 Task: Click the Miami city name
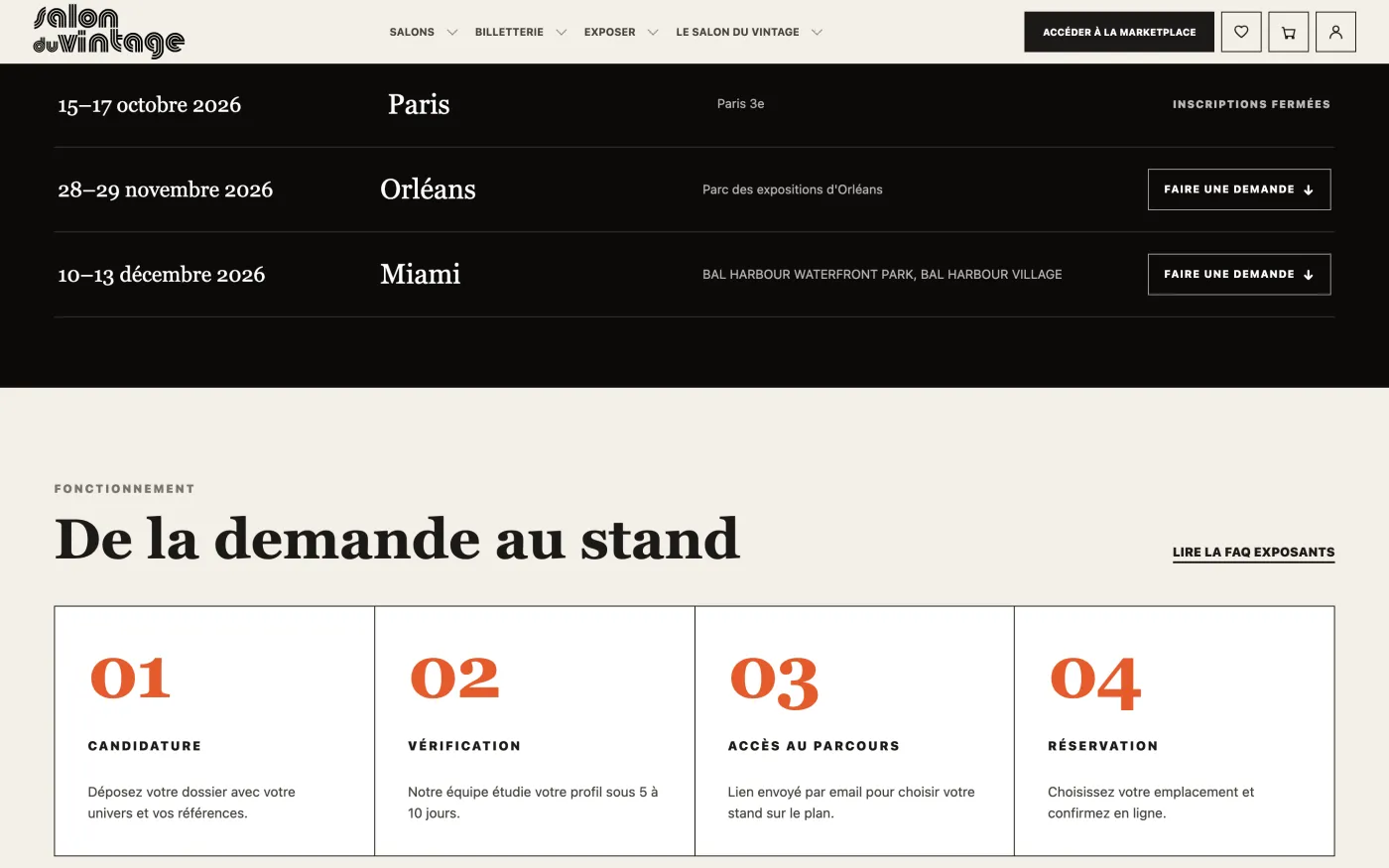tap(421, 275)
